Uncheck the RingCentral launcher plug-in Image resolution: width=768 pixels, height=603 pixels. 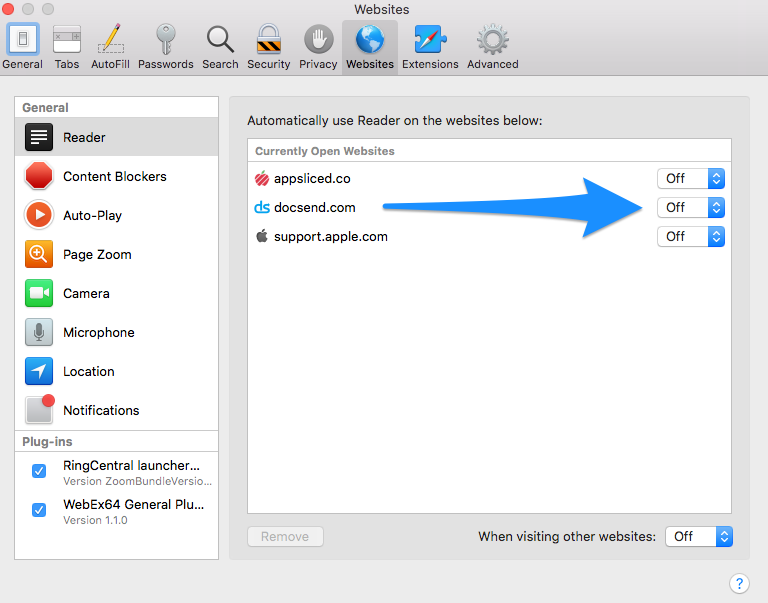click(x=39, y=471)
